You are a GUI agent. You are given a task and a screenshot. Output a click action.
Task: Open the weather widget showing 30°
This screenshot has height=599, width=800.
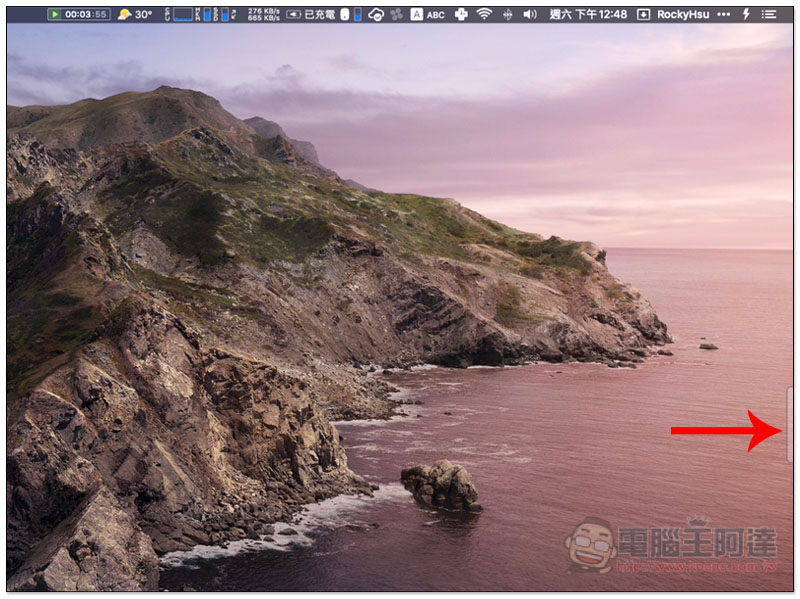coord(135,14)
